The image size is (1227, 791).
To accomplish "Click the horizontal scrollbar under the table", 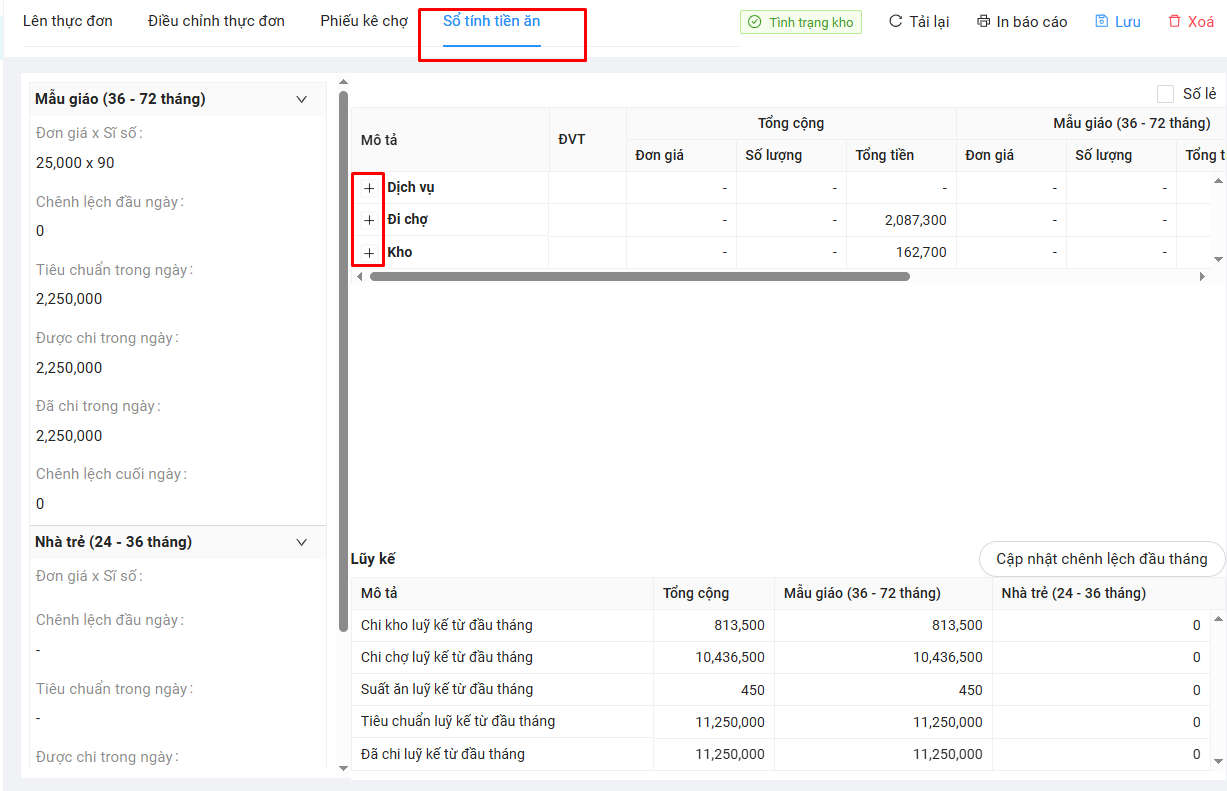I will [640, 277].
